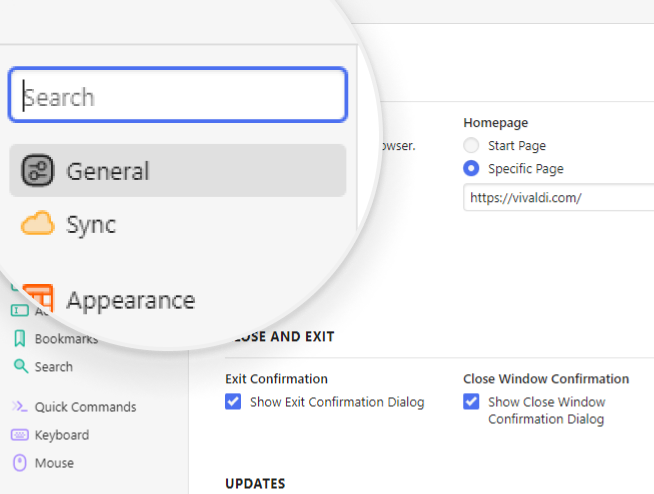
Task: Toggle Show Close Window Confirmation Dialog checkbox
Action: (471, 402)
